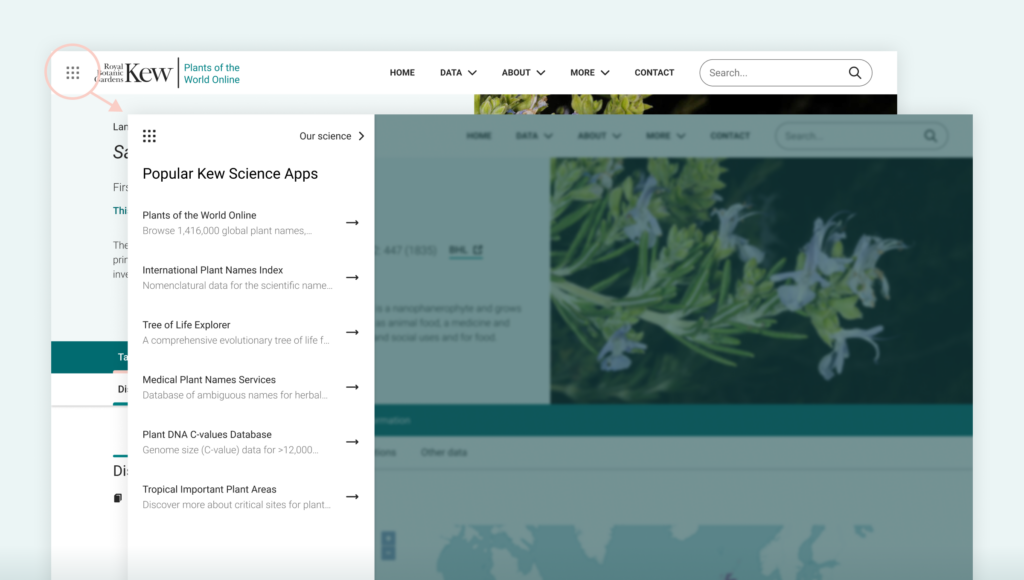Click the Popular Kew Science Apps heading
The height and width of the screenshot is (580, 1024).
(230, 174)
